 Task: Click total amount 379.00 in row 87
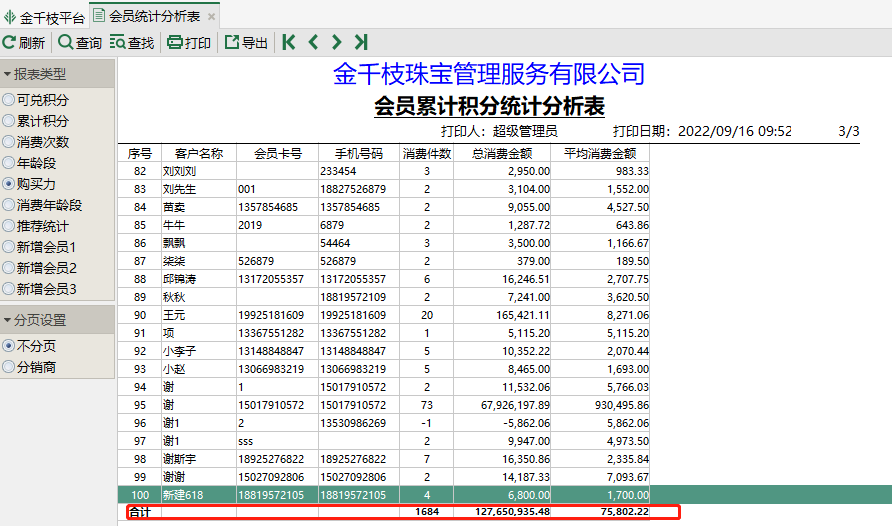pos(534,262)
